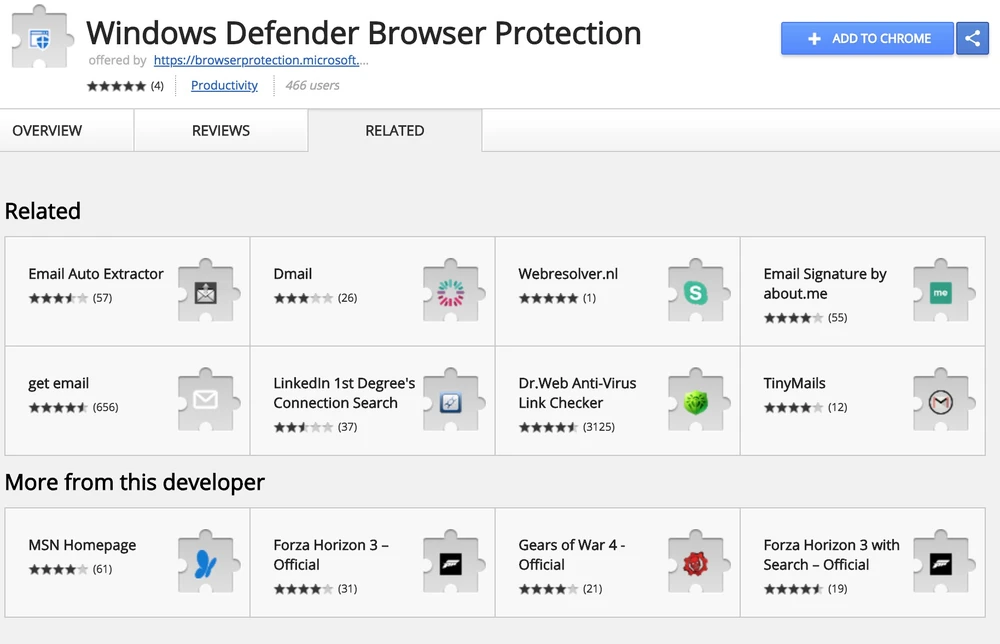The width and height of the screenshot is (1000, 644).
Task: Open the Email Auto Extractor envelope icon
Action: [206, 293]
